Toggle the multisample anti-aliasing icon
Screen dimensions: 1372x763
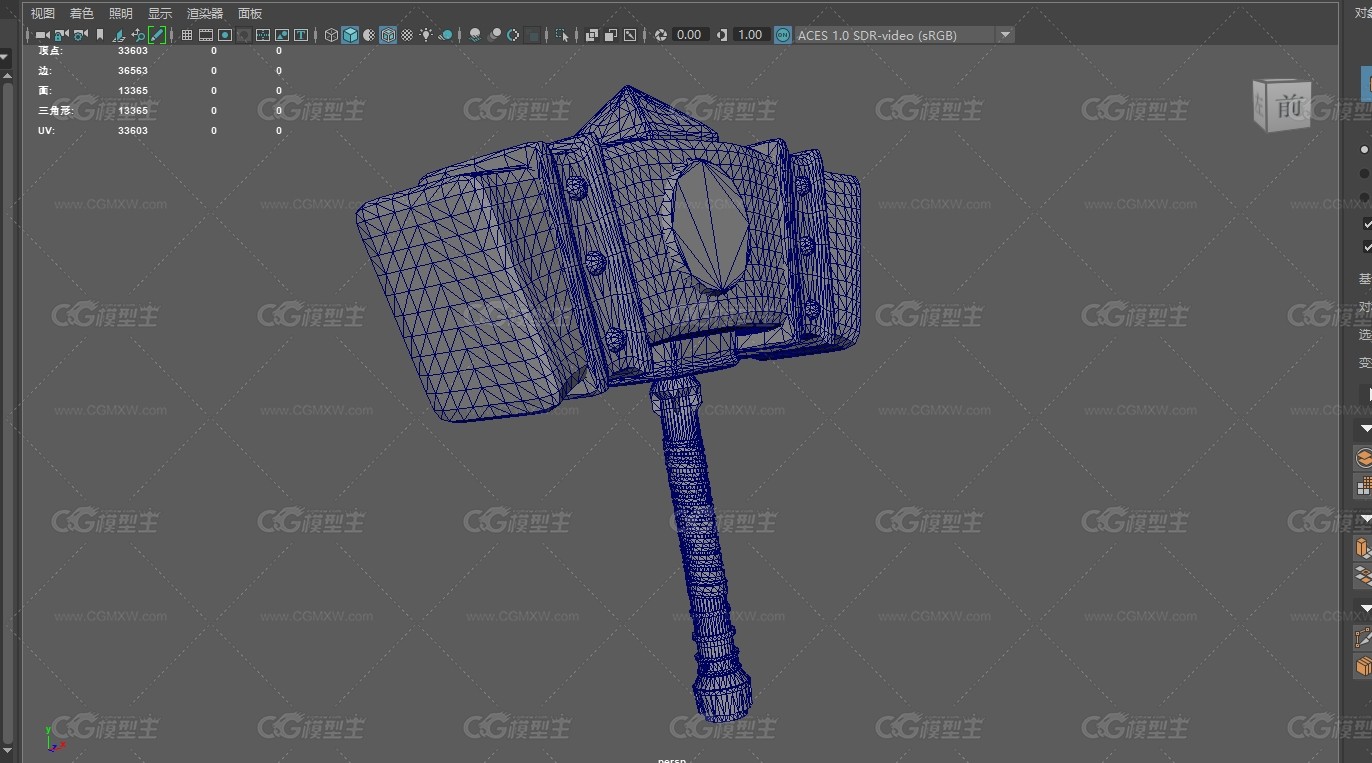513,35
